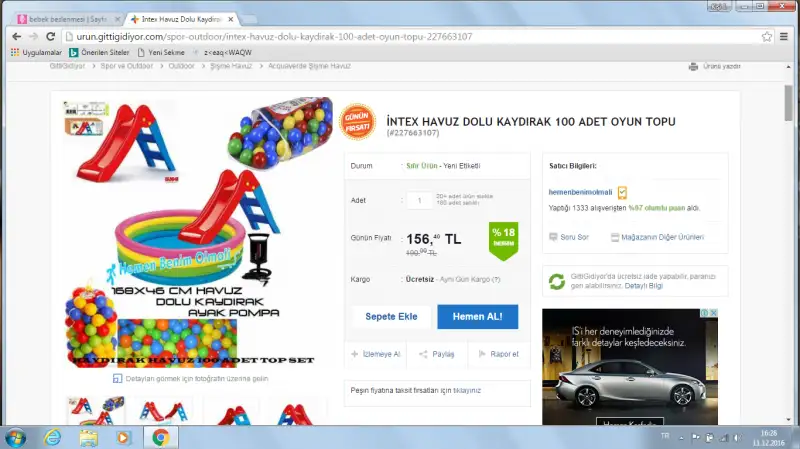
Task: Click the detail zoom hint icon
Action: (x=117, y=379)
